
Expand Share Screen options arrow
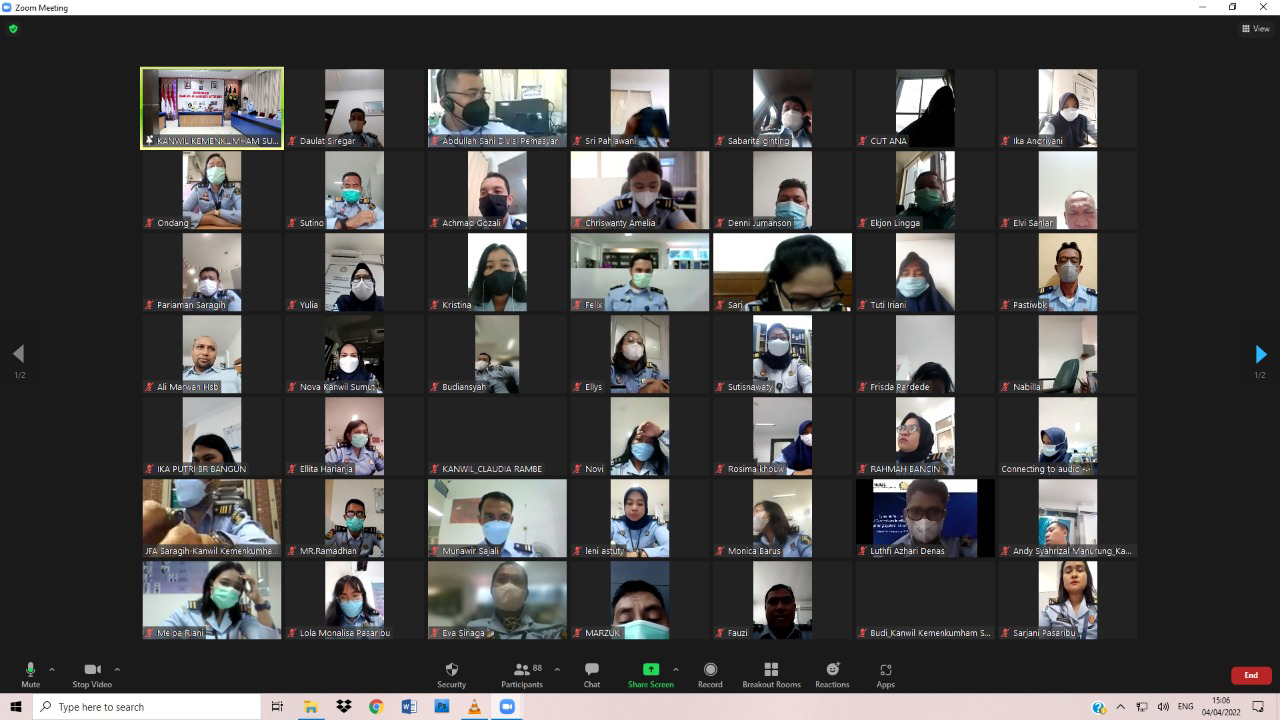pos(676,670)
